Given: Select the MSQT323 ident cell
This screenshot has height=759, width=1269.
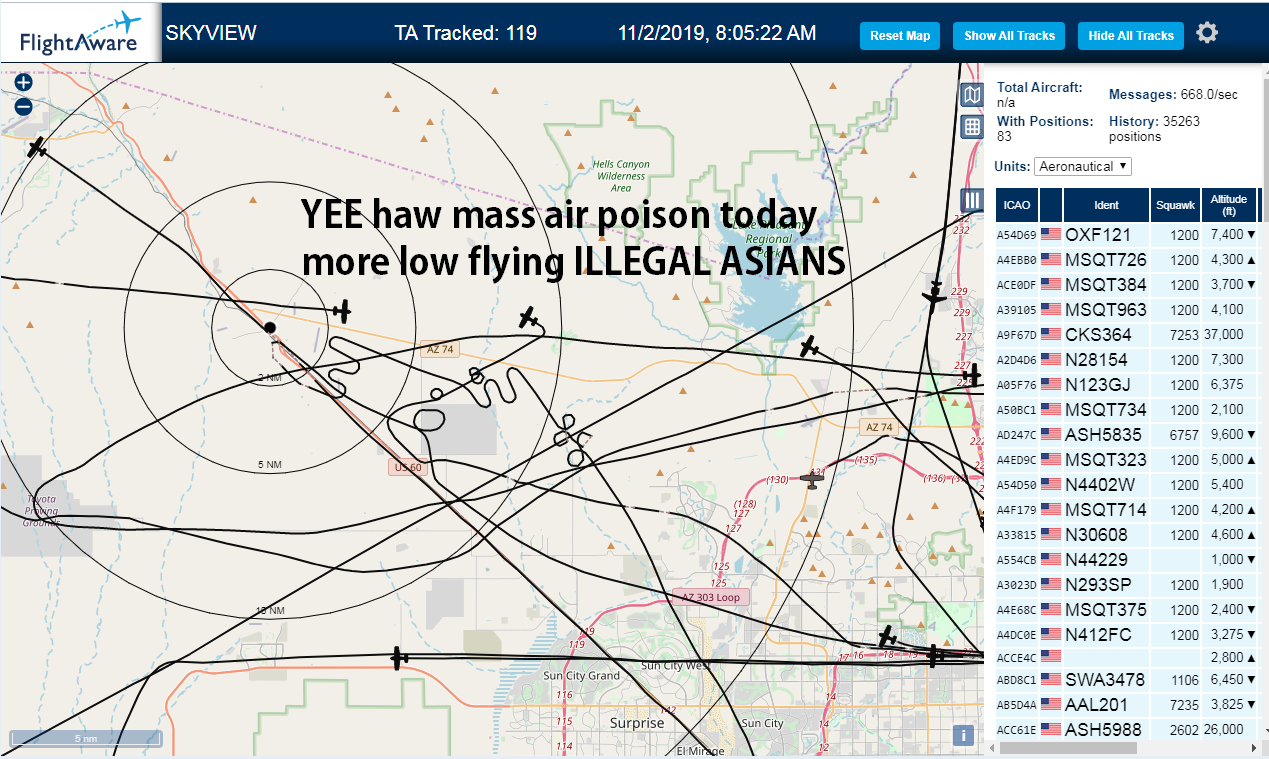Looking at the screenshot, I should 1106,460.
